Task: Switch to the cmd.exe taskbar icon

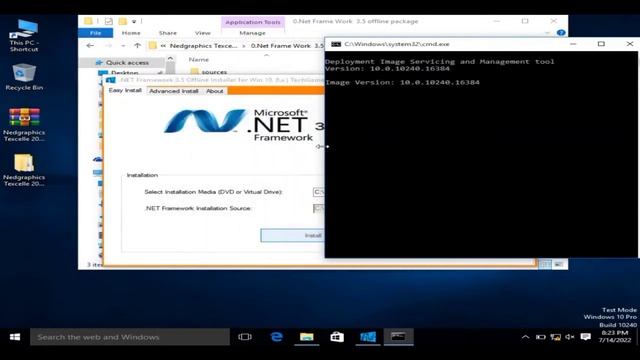Action: point(398,337)
